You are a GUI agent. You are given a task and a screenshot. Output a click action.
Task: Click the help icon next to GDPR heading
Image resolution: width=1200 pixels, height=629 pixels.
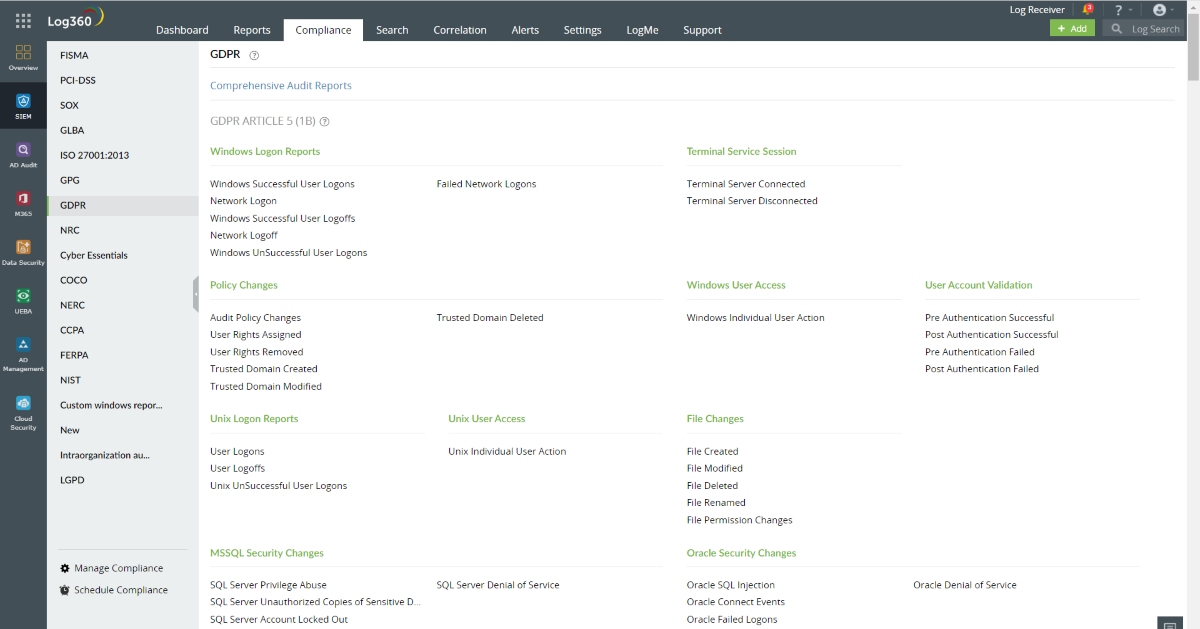click(x=254, y=55)
